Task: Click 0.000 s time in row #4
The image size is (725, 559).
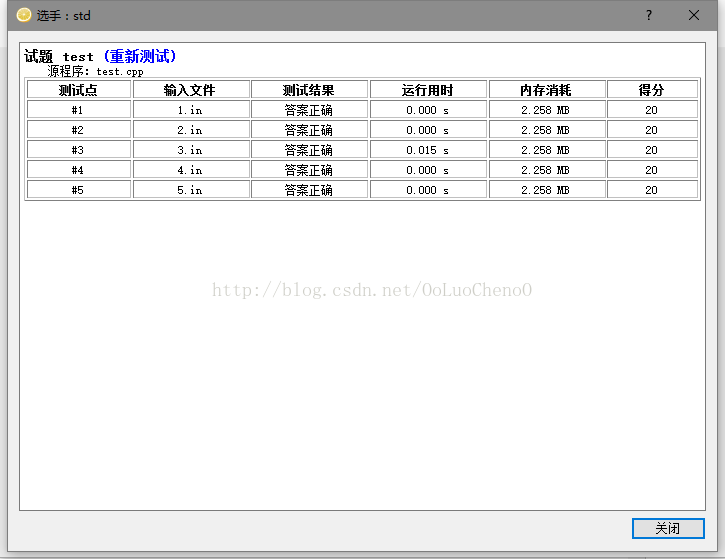Action: [x=428, y=170]
